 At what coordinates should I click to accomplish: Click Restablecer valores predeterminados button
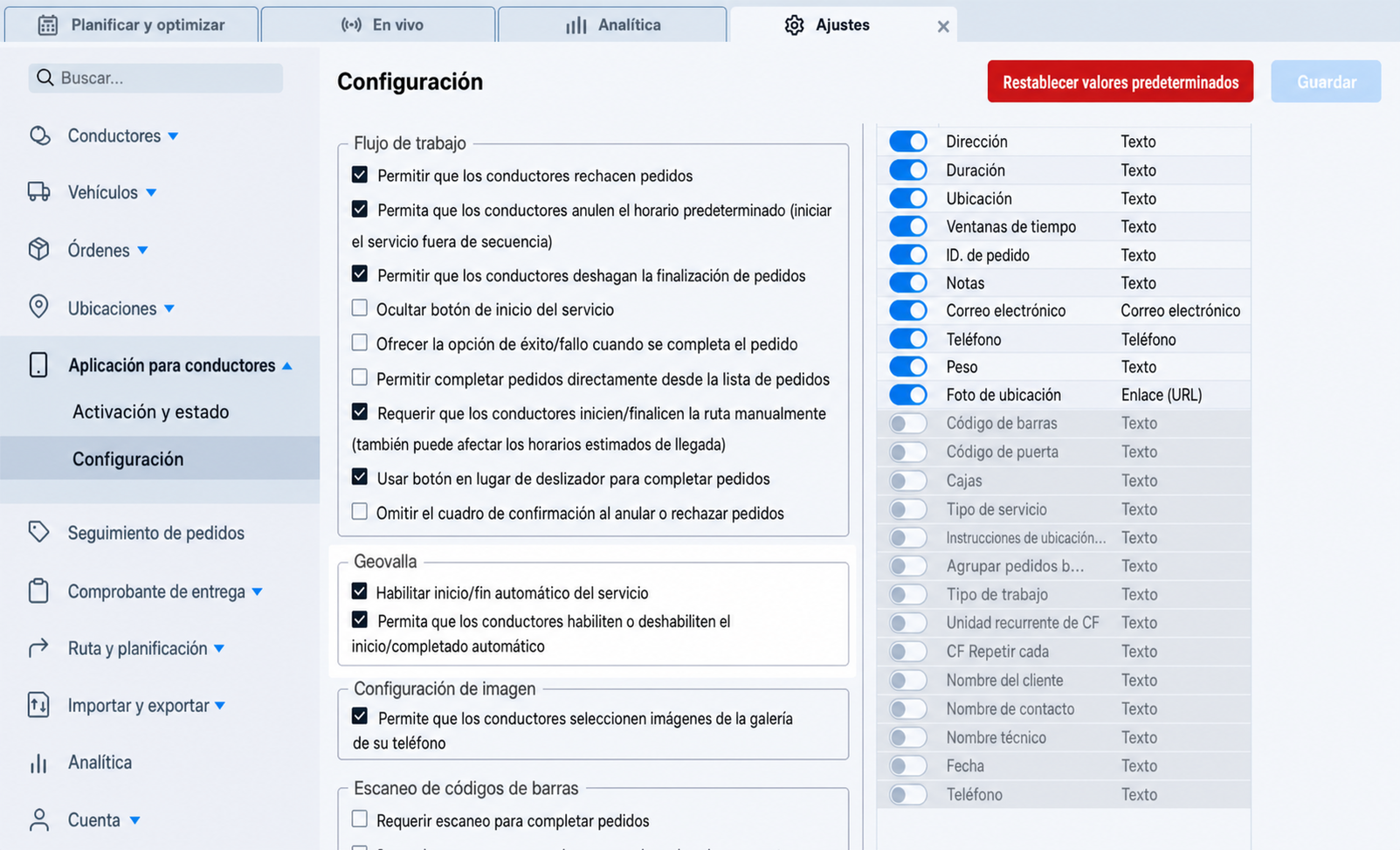click(1121, 81)
